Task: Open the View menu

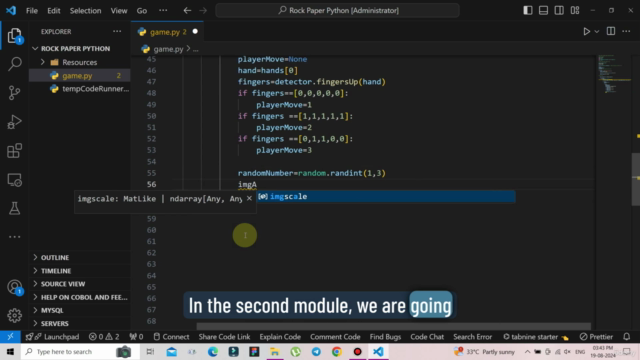Action: (x=119, y=11)
